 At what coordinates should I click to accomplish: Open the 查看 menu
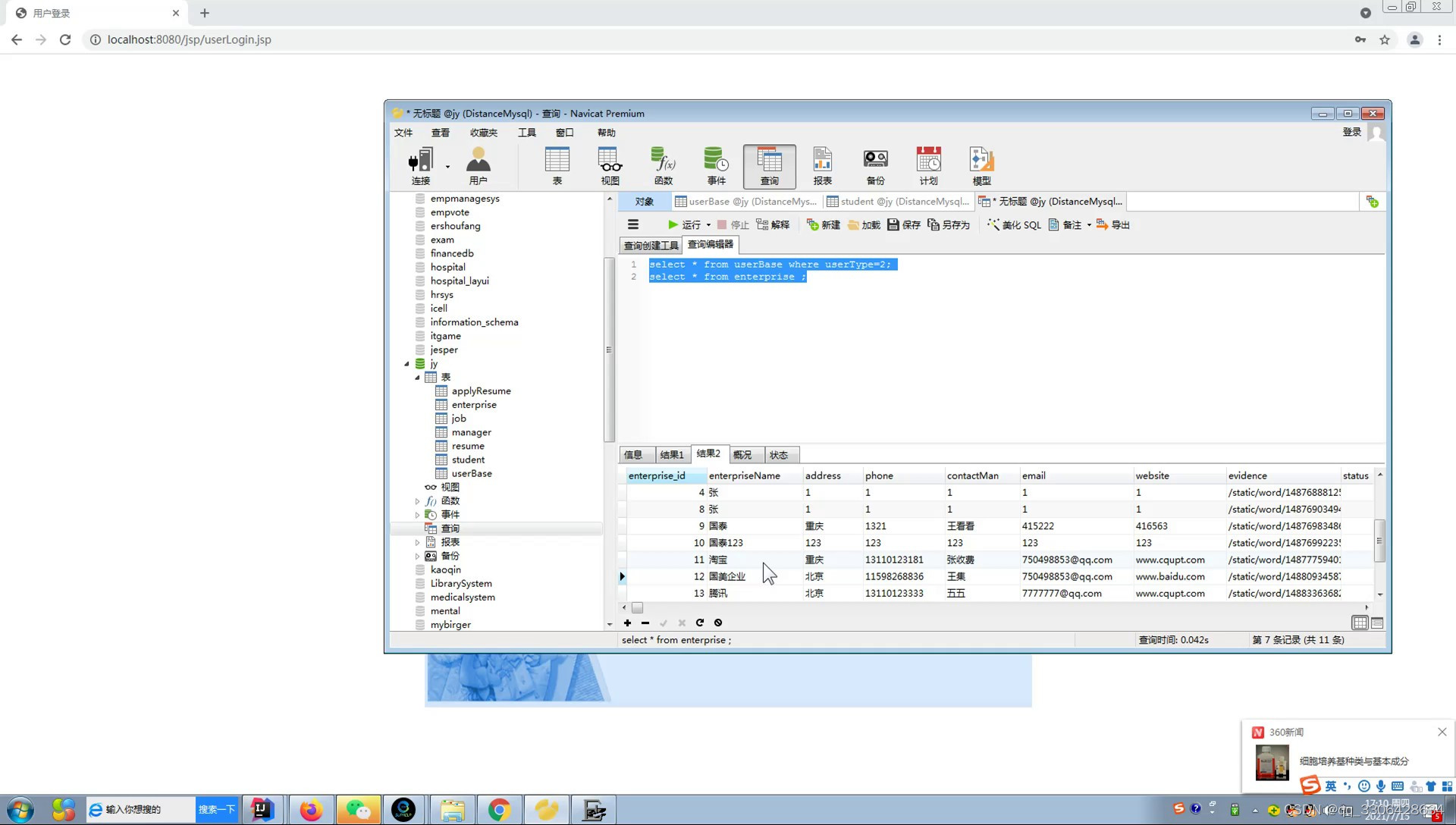tap(441, 133)
